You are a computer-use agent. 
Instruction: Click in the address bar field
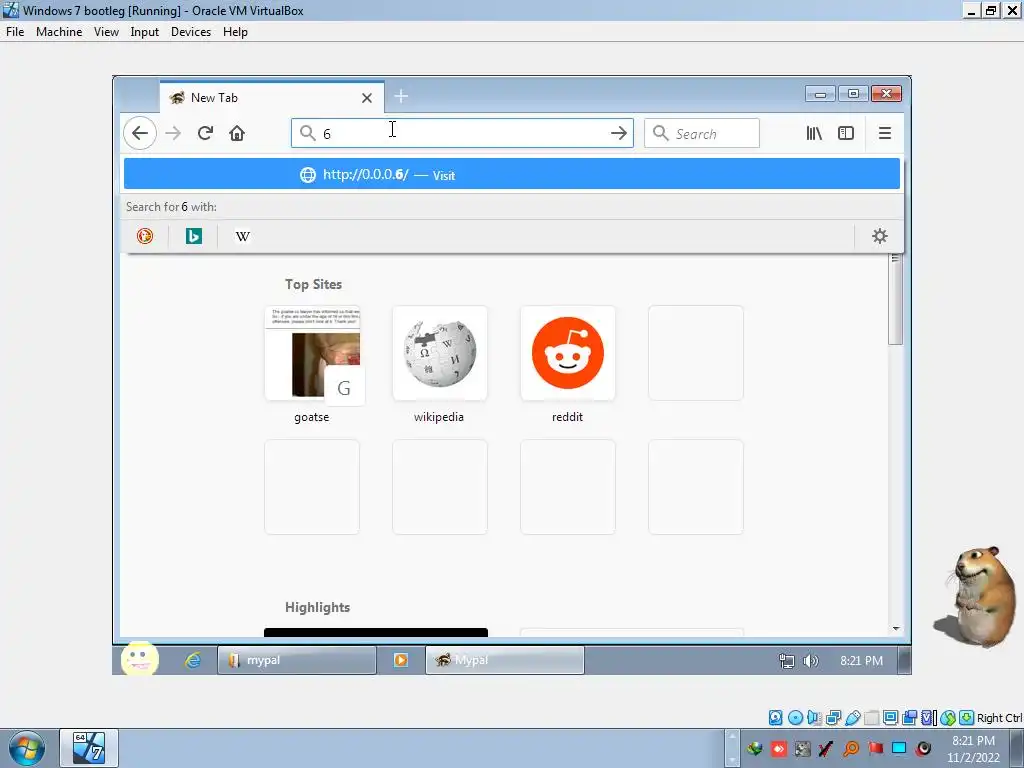[462, 133]
